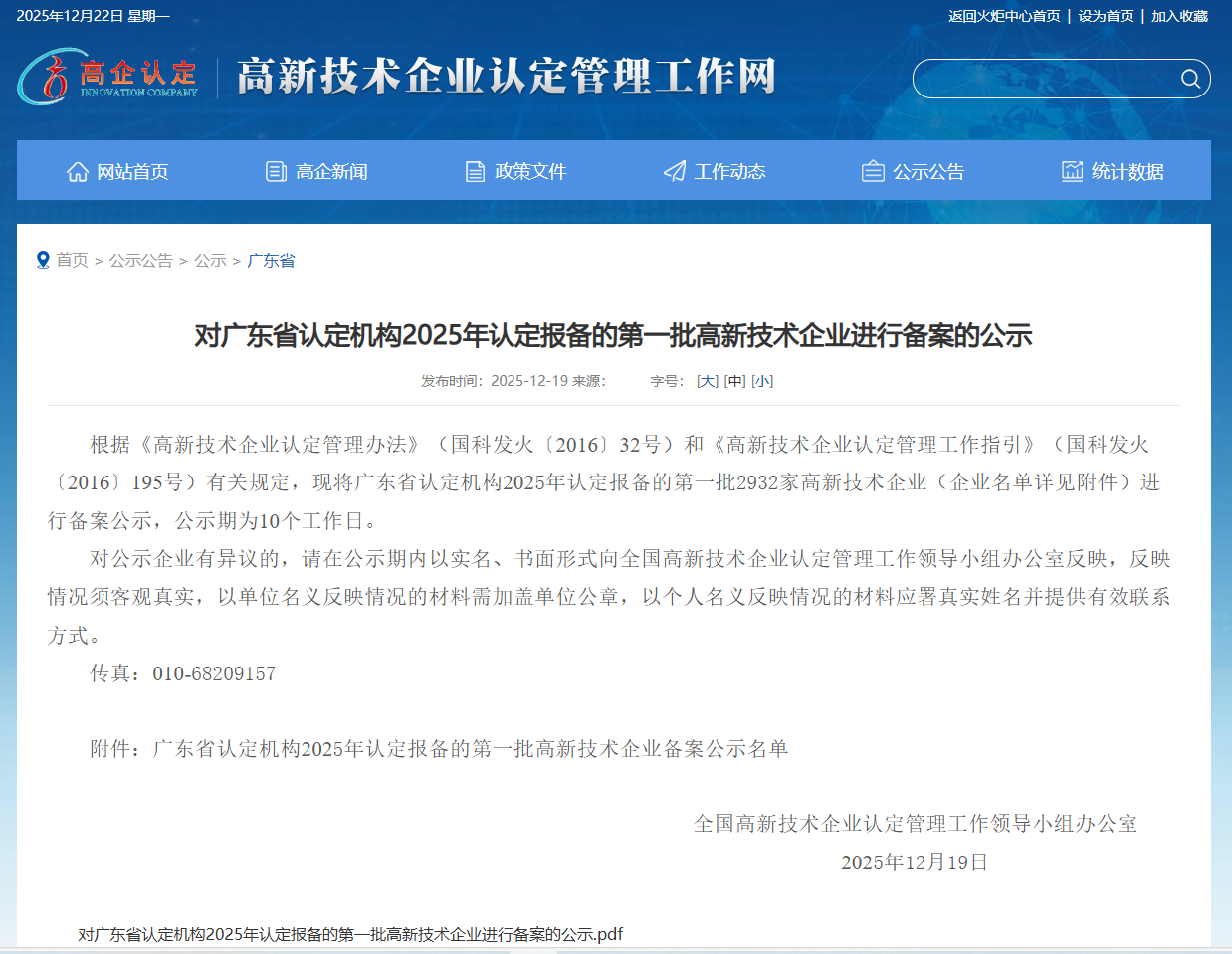Set font size to small 小
The height and width of the screenshot is (954, 1232).
[762, 381]
